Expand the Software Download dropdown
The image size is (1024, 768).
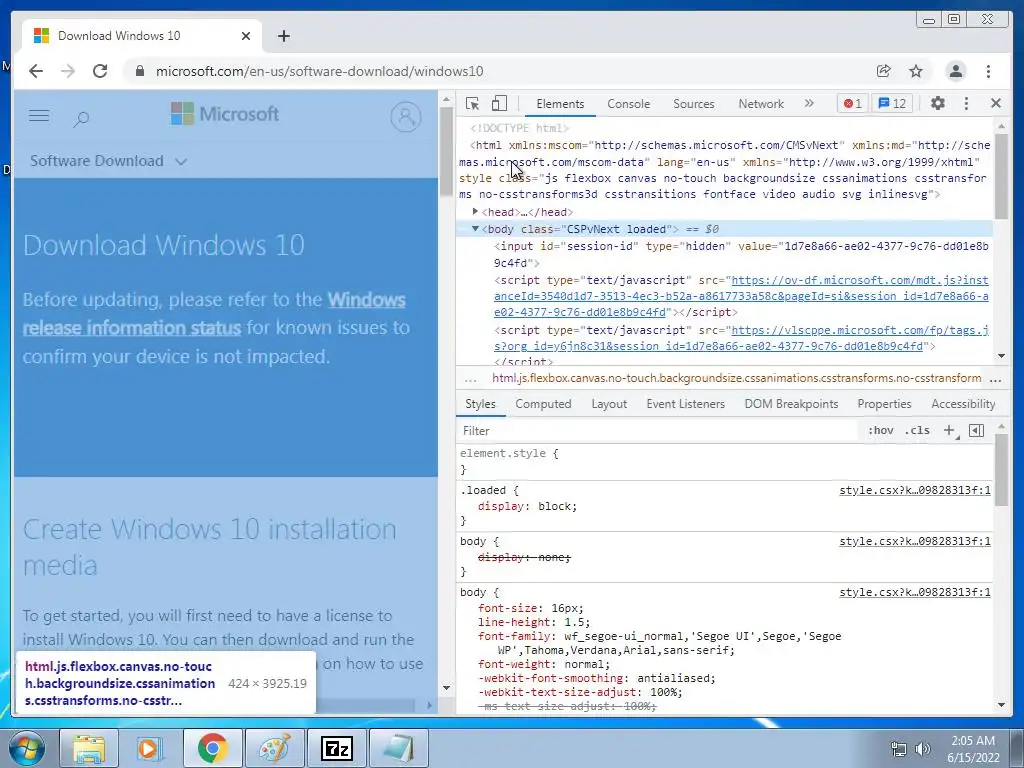pyautogui.click(x=108, y=161)
